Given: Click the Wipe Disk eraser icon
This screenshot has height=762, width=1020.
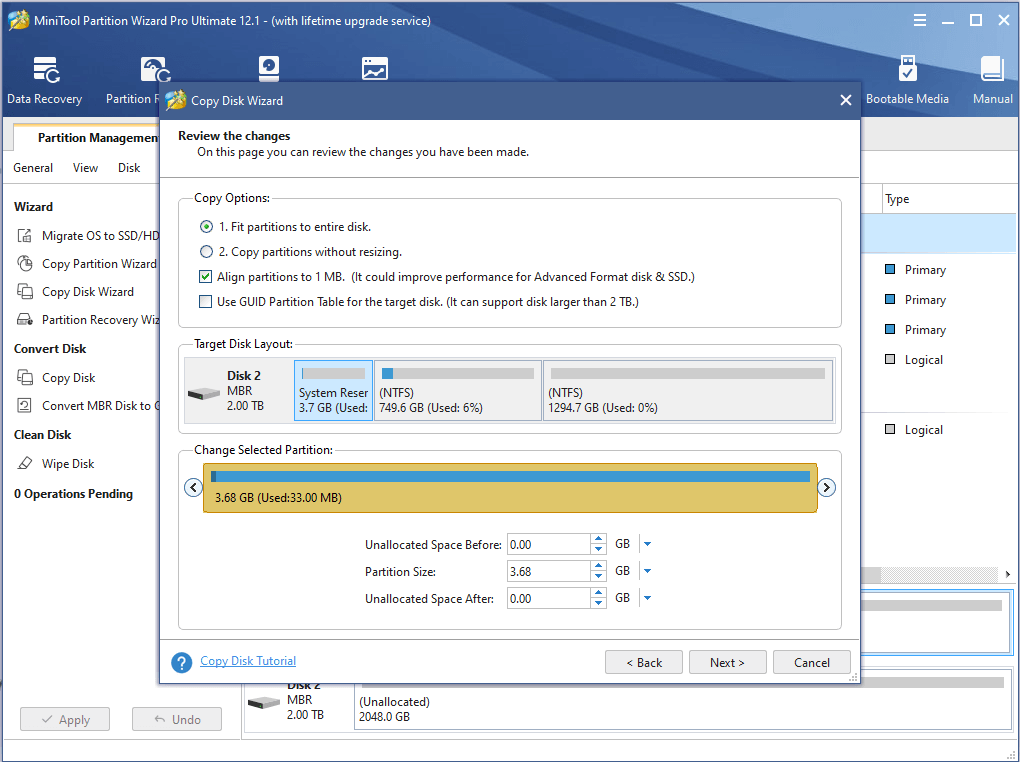Looking at the screenshot, I should [x=25, y=463].
